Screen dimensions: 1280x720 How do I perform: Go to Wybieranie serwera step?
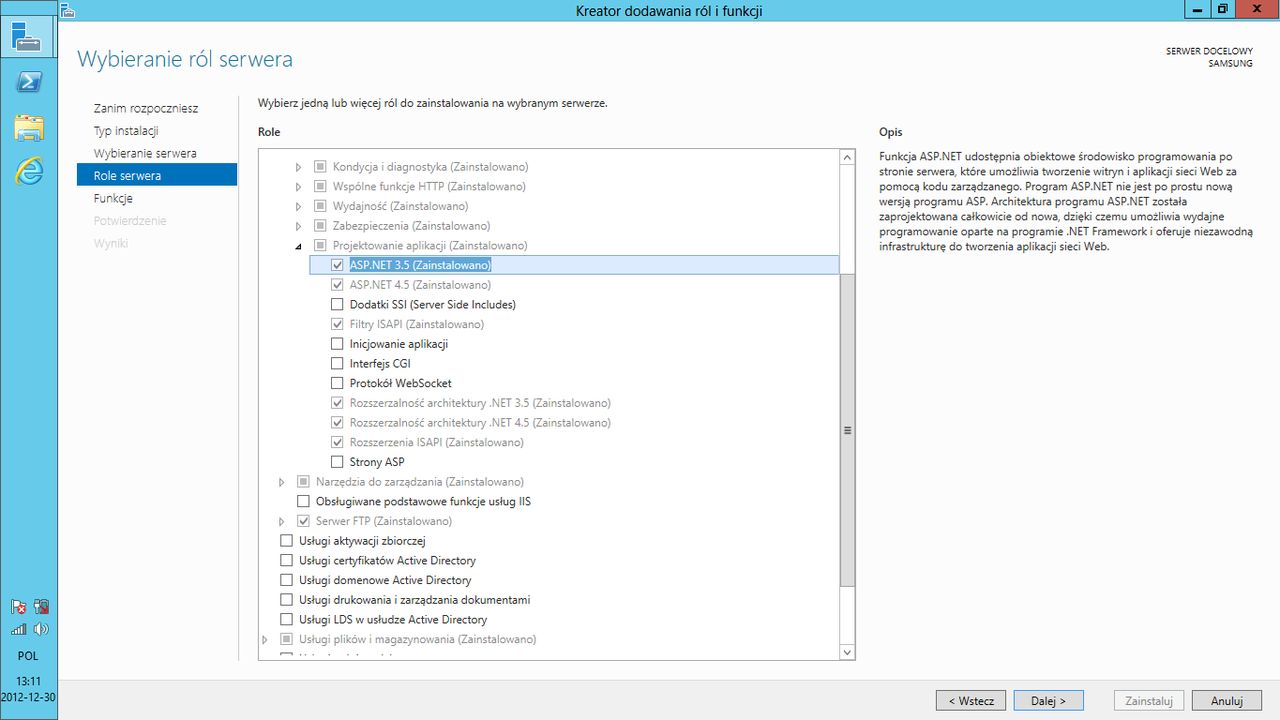(x=145, y=153)
